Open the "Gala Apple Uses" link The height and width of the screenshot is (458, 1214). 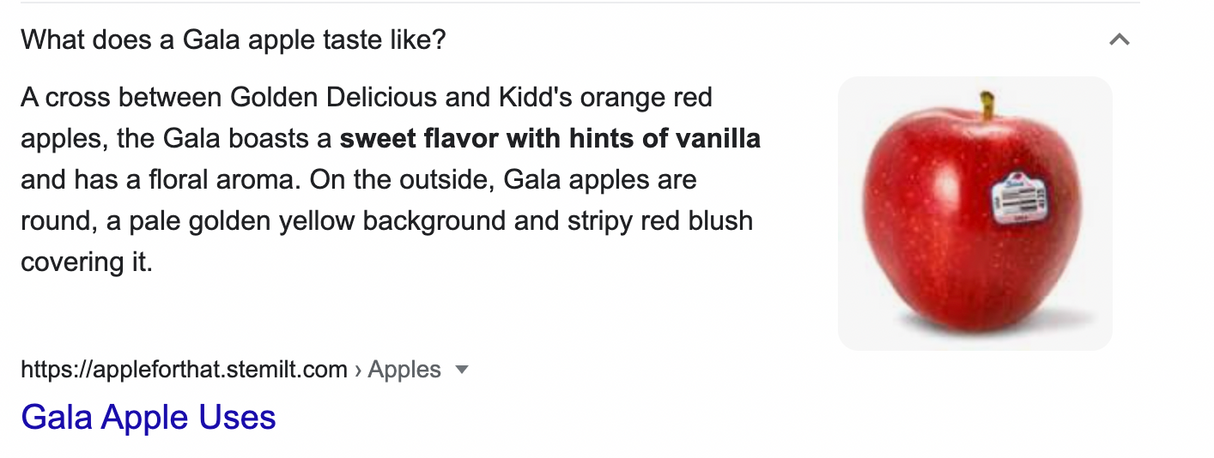click(148, 416)
